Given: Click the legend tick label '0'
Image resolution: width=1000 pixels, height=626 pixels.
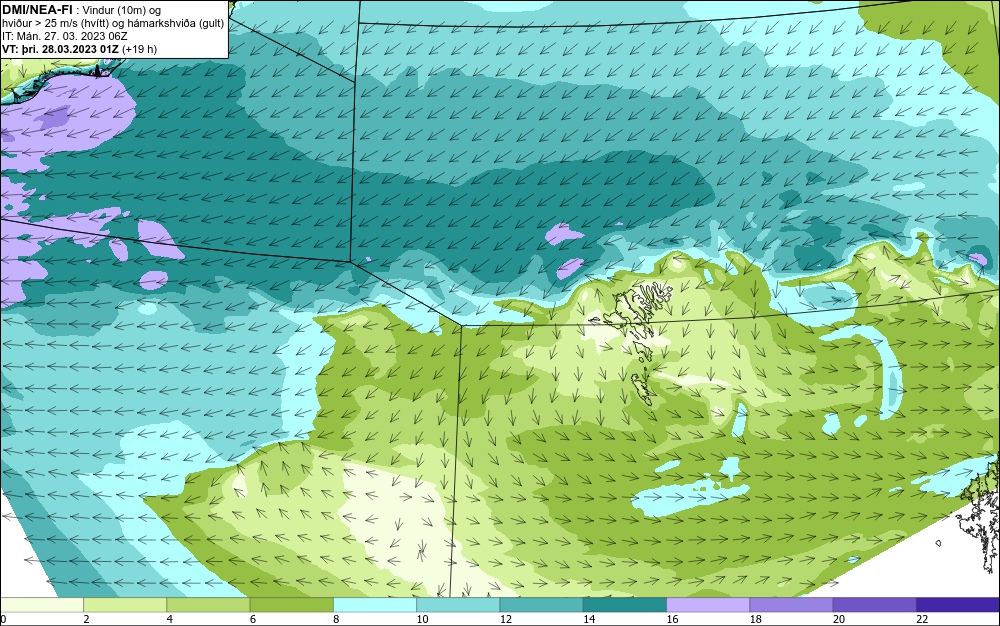Looking at the screenshot, I should coord(3,619).
